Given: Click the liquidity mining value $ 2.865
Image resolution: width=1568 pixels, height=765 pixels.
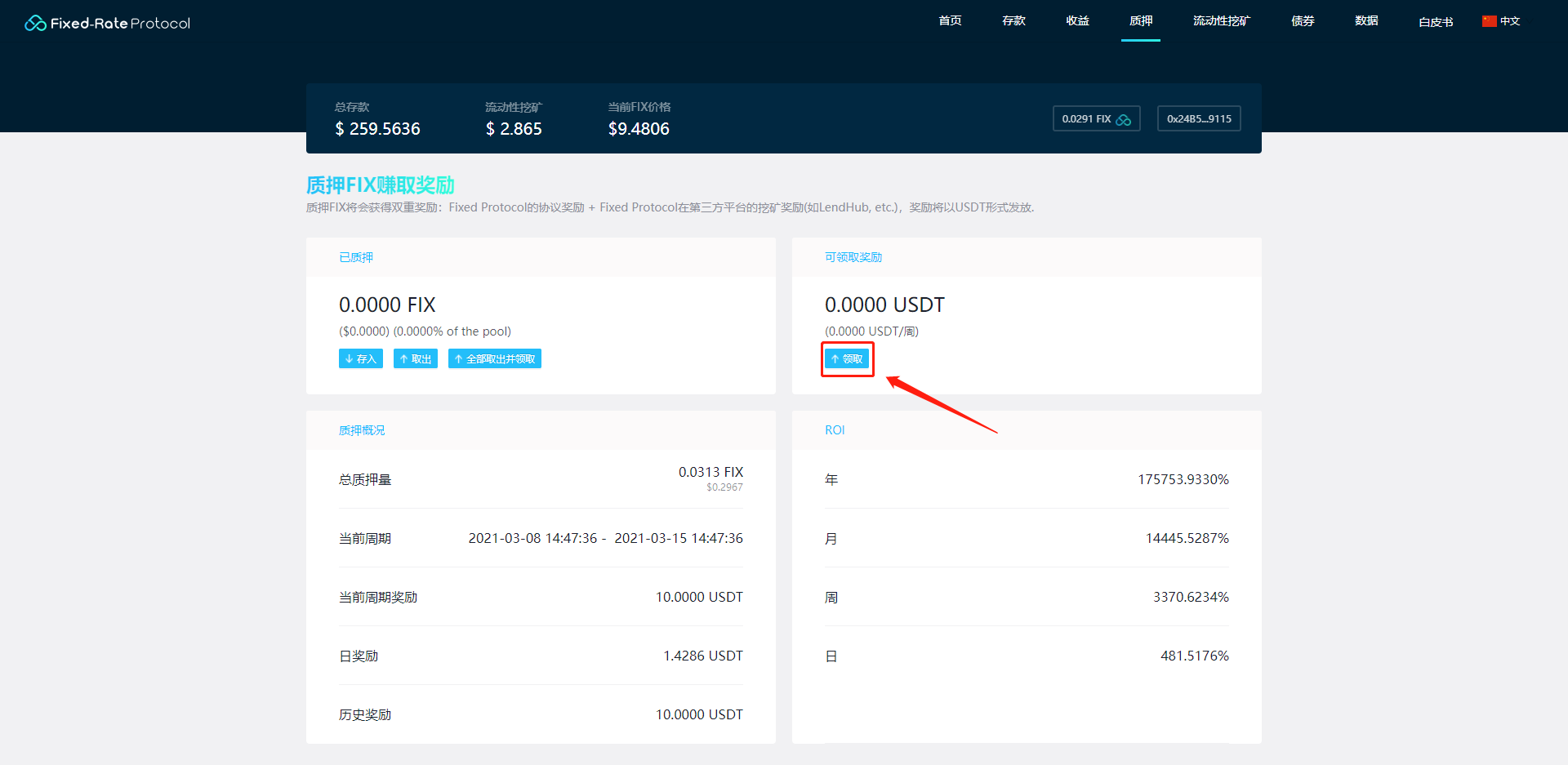Looking at the screenshot, I should [x=514, y=129].
